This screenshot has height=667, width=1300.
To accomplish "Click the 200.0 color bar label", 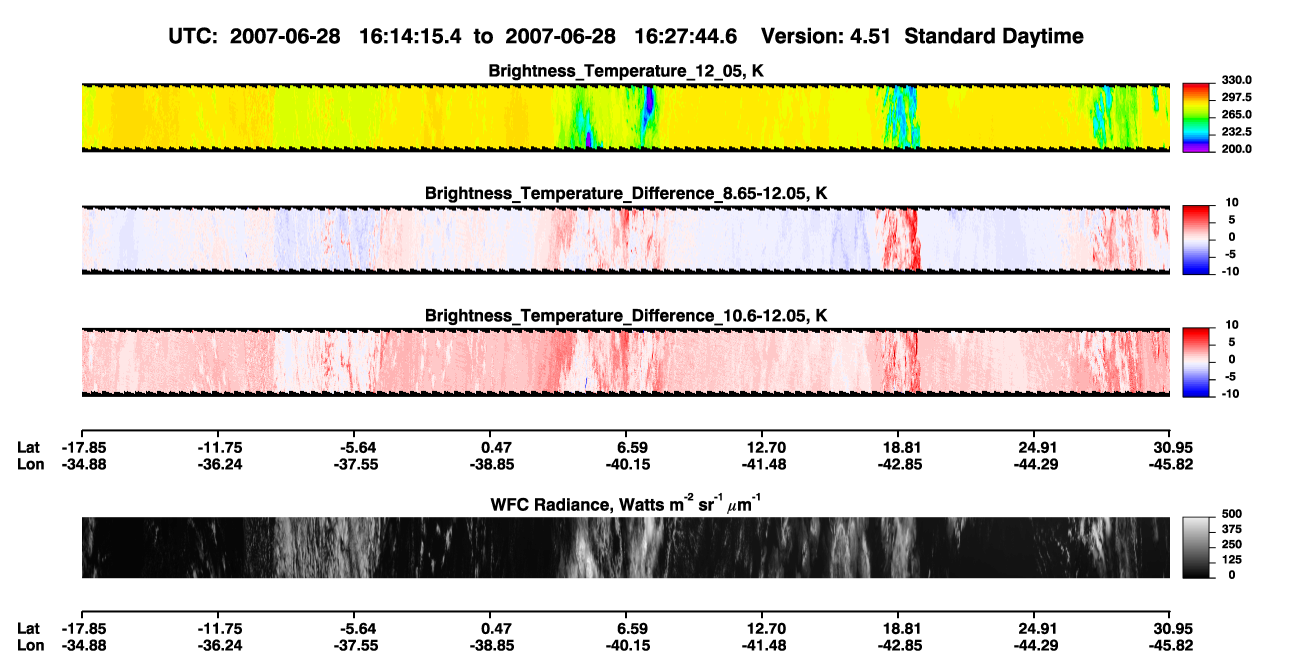I will [x=1236, y=149].
